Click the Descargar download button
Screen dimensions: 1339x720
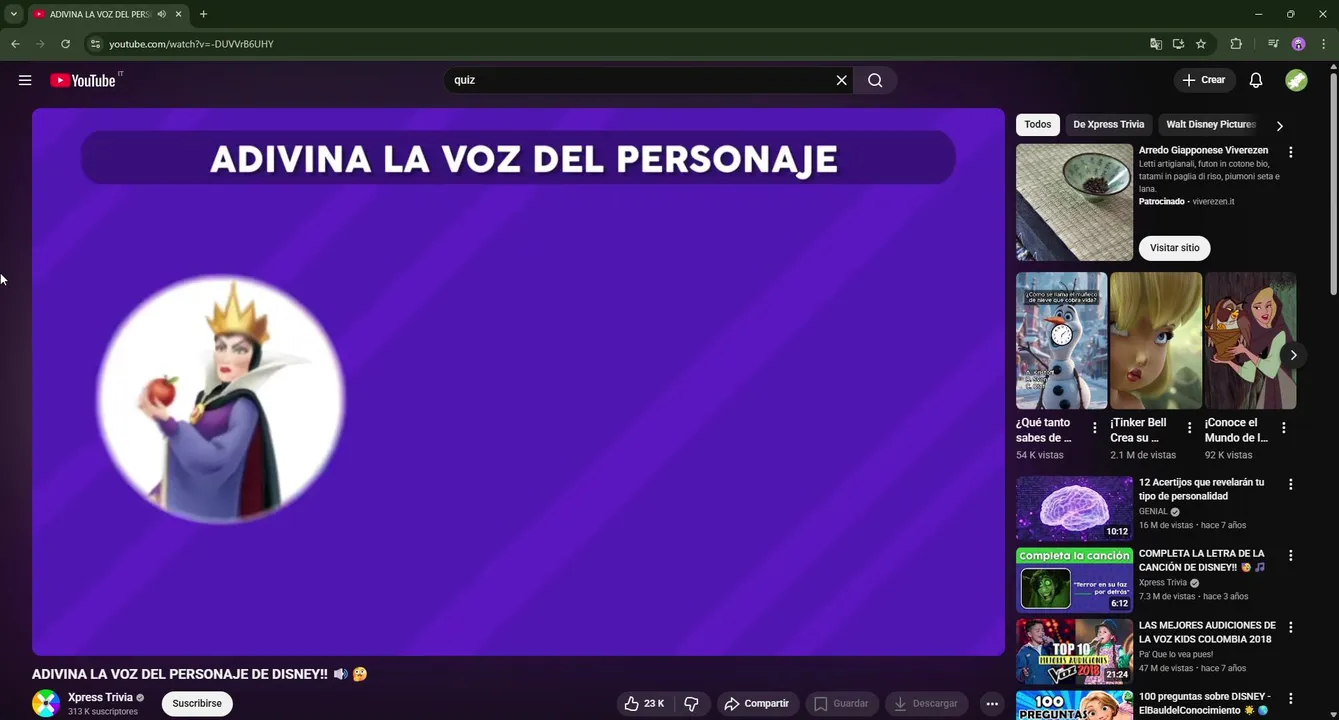pyautogui.click(x=926, y=704)
